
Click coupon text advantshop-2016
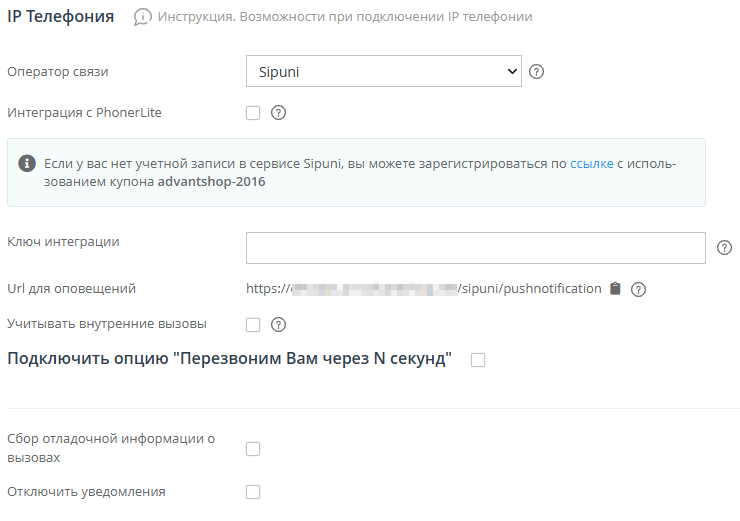[211, 182]
